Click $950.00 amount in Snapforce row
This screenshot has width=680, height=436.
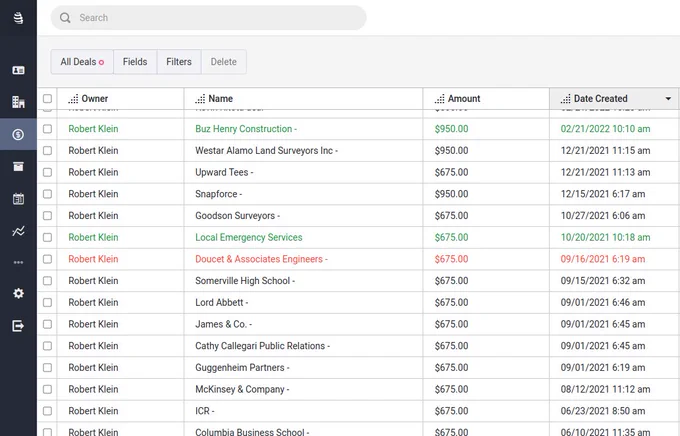click(x=451, y=194)
